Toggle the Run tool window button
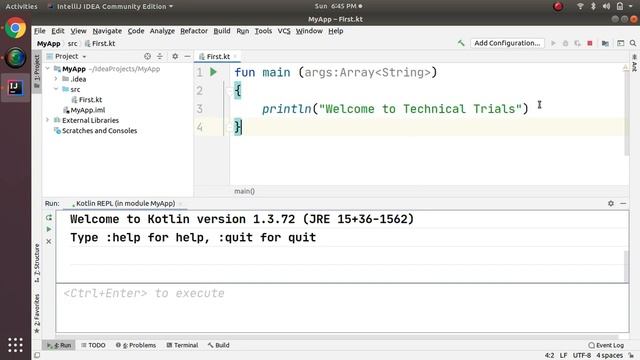This screenshot has width=640, height=360. coord(60,345)
